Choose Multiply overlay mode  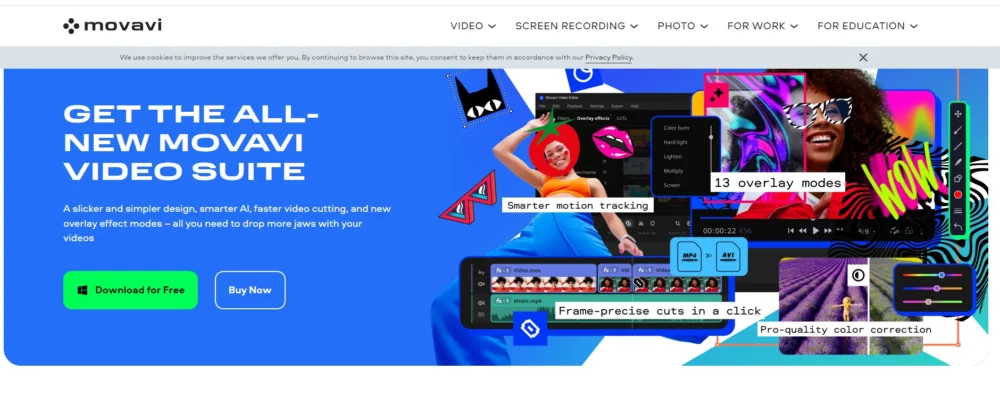coord(673,171)
